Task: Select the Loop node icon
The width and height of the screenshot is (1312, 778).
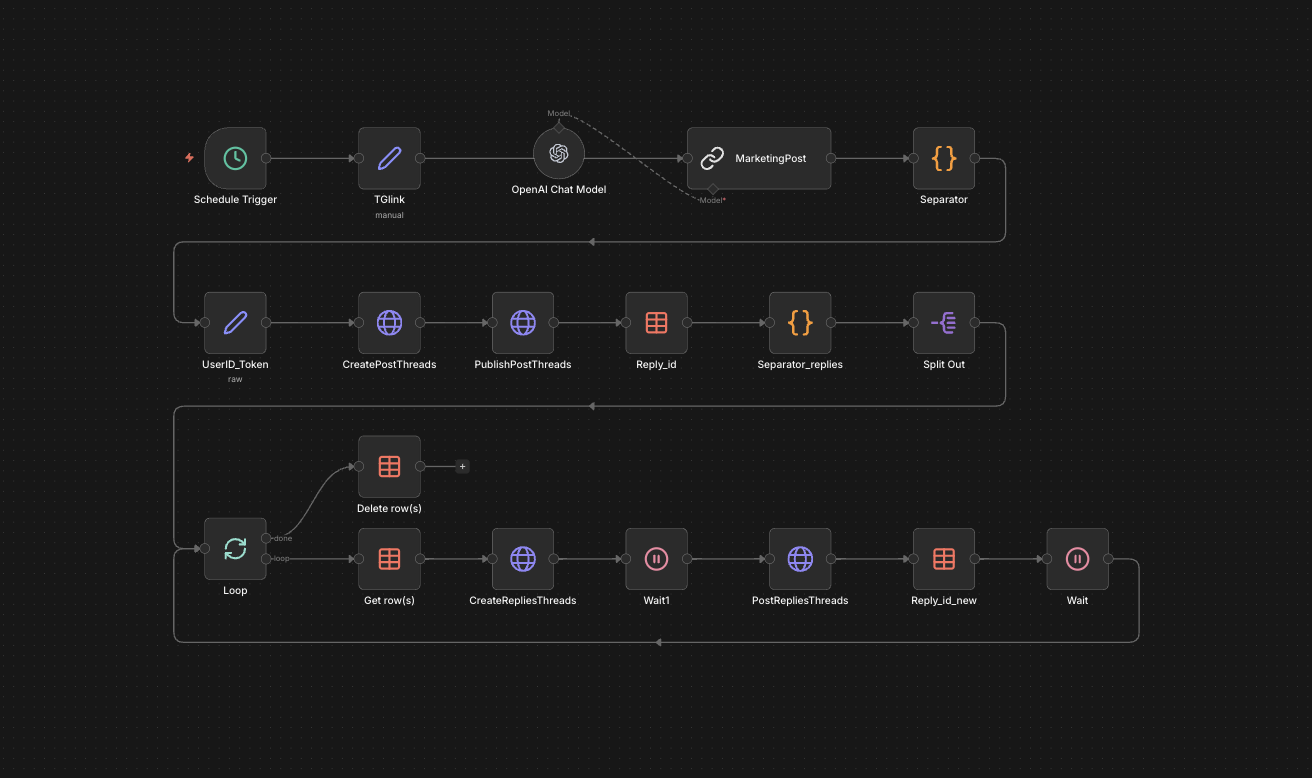Action: pyautogui.click(x=235, y=548)
